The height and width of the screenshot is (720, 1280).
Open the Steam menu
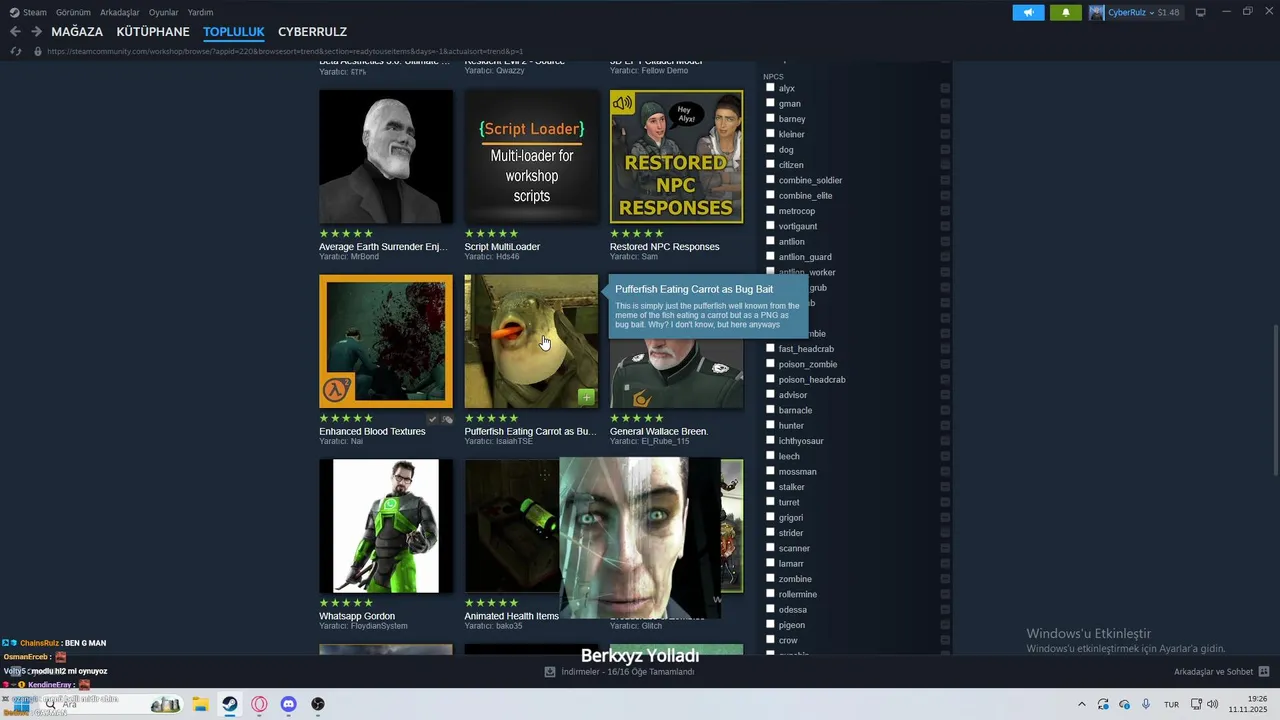coord(35,12)
